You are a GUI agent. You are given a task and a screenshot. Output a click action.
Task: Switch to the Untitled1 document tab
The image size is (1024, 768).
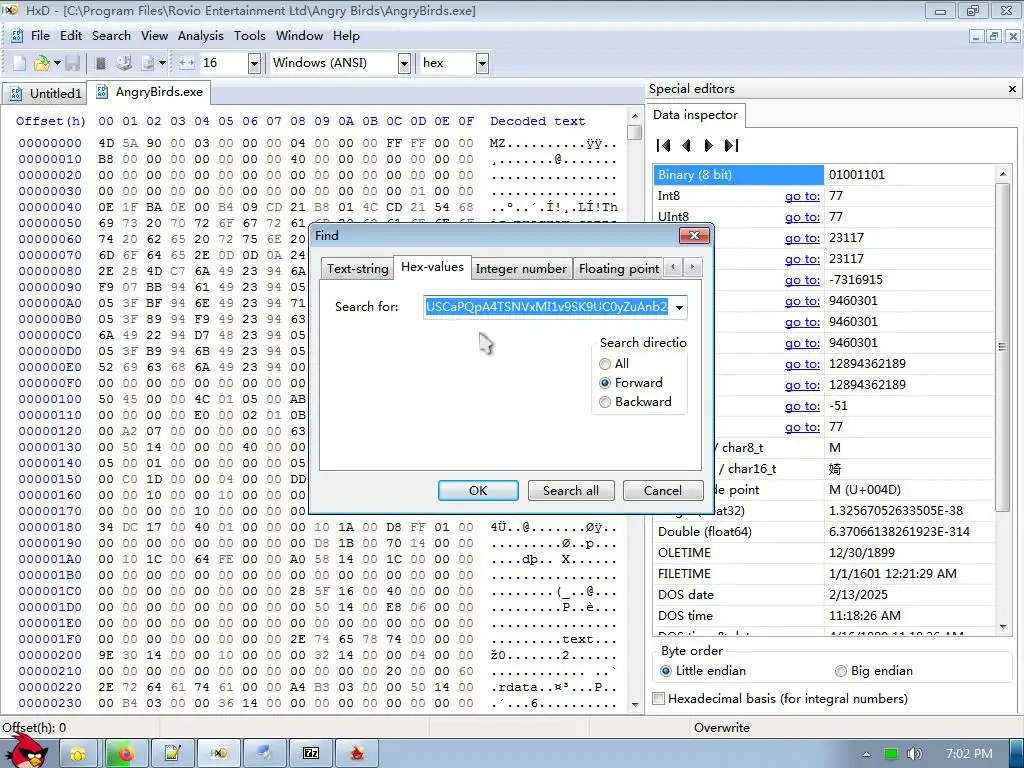pyautogui.click(x=45, y=93)
